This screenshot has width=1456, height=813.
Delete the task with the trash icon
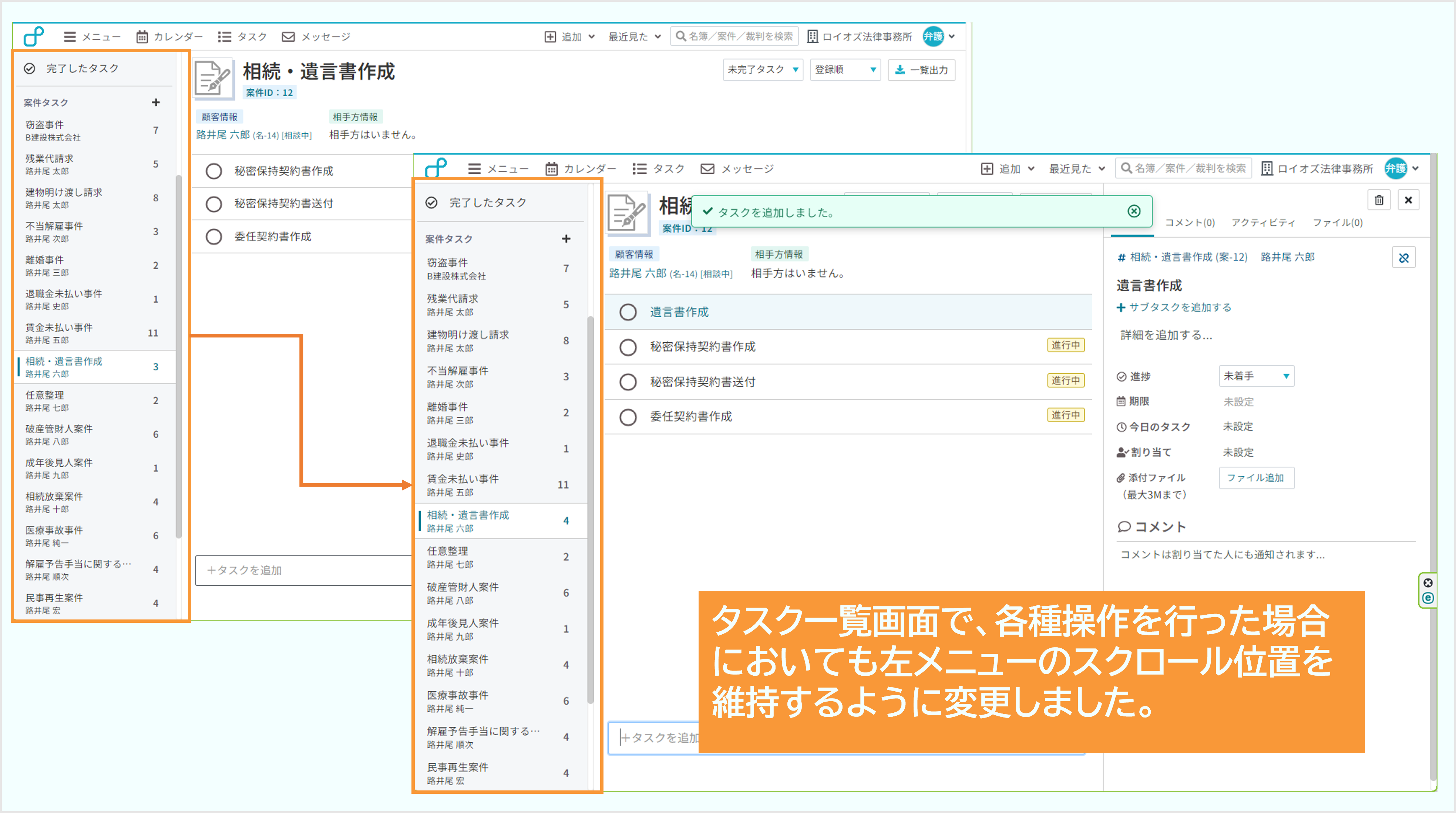(x=1379, y=200)
